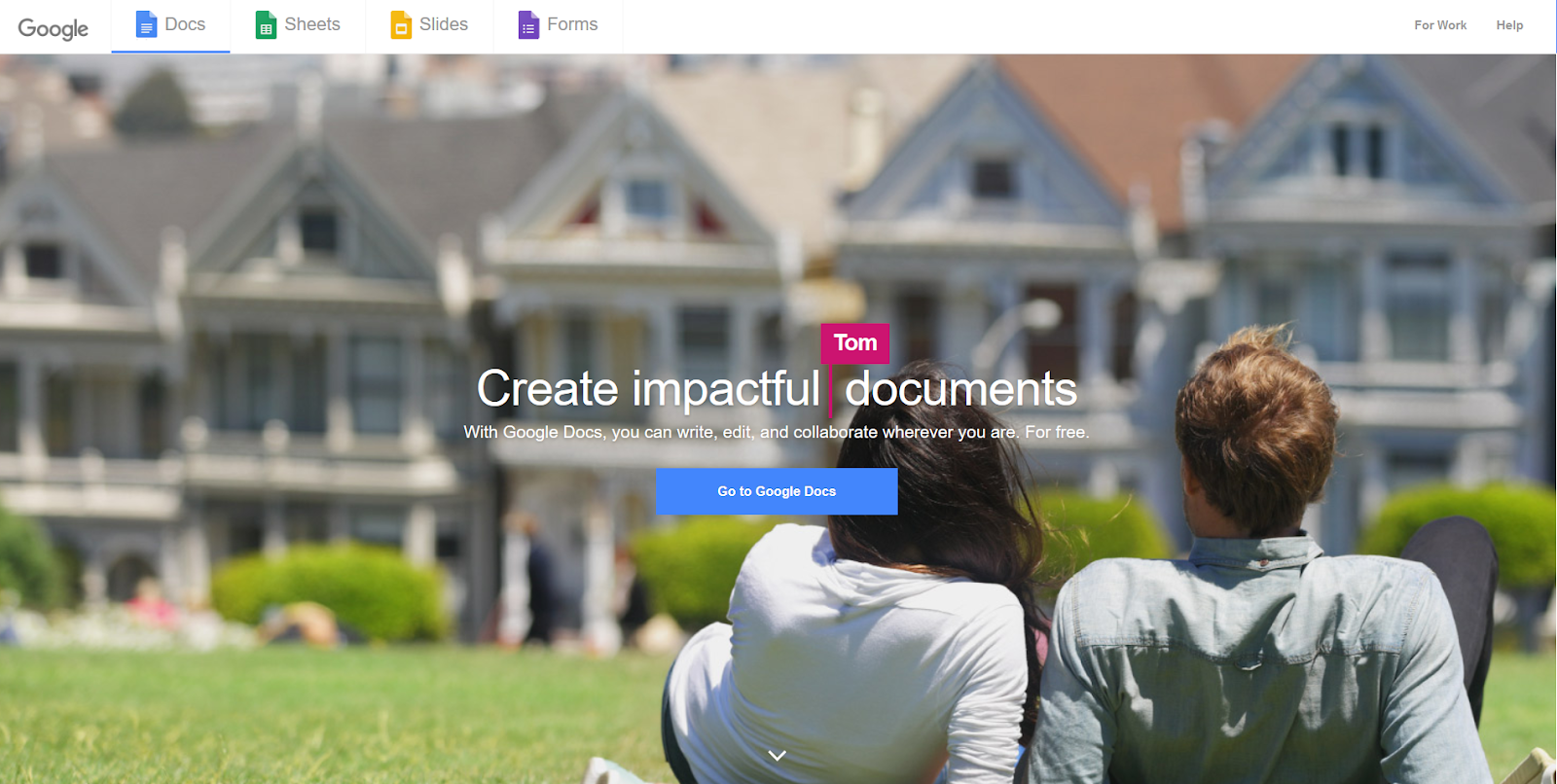1557x784 pixels.
Task: Click the yellow Slides file icon
Action: click(x=401, y=24)
